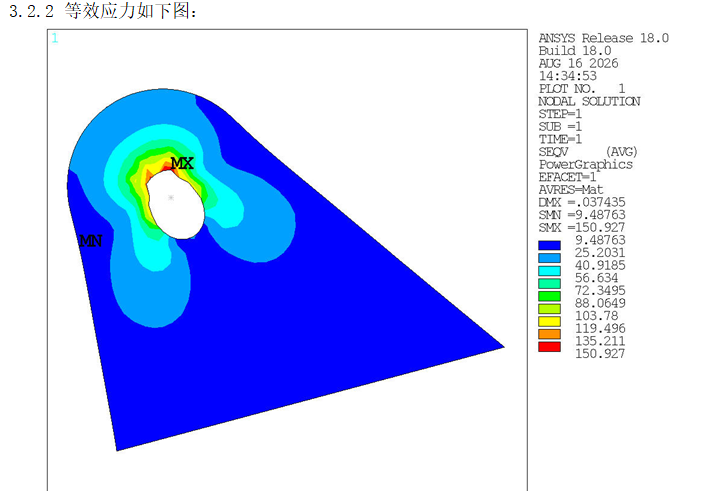Click the legend value '150.927' at bottom
The height and width of the screenshot is (491, 714).
(600, 354)
